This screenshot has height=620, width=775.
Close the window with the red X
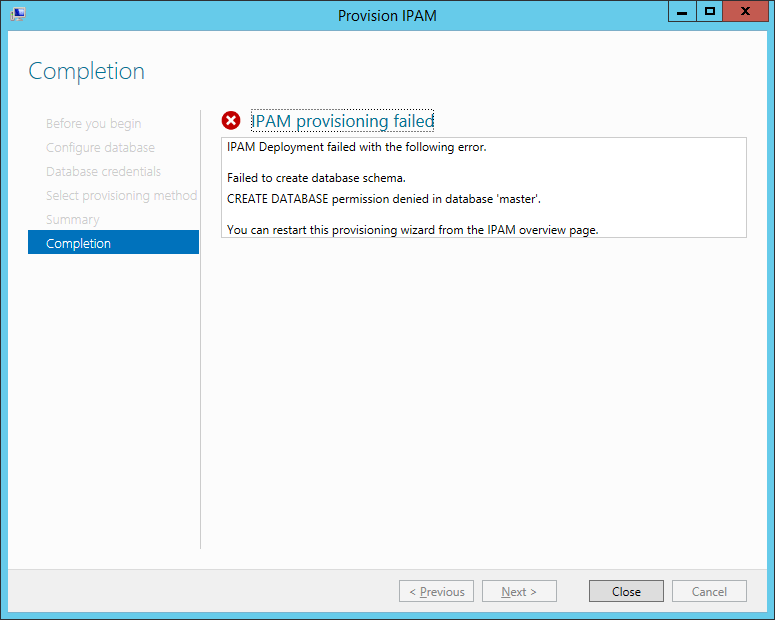tap(745, 11)
